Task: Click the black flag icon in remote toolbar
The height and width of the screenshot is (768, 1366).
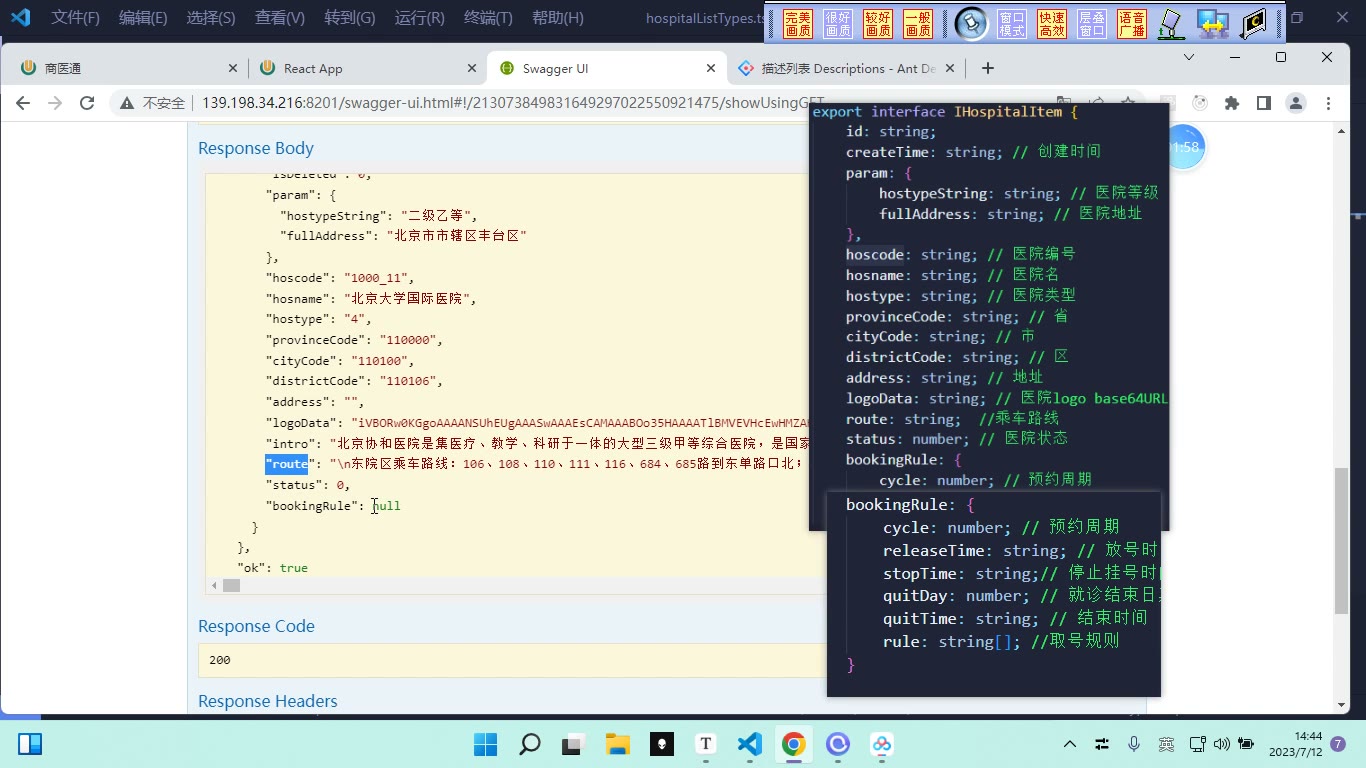Action: (1252, 24)
